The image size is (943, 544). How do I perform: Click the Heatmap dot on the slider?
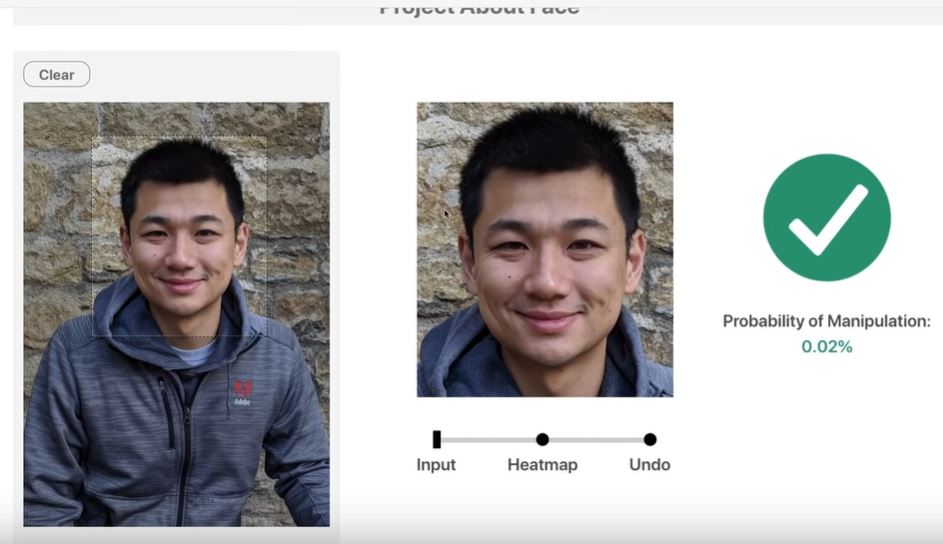tap(542, 439)
